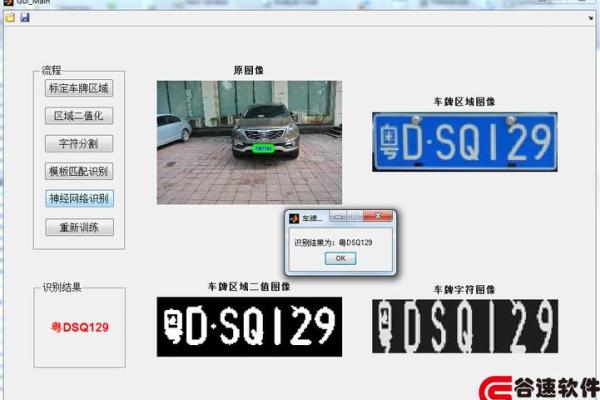This screenshot has height=400, width=600.
Task: Click the 识别结果为：粤DSQ129 dialog message
Action: pyautogui.click(x=333, y=242)
